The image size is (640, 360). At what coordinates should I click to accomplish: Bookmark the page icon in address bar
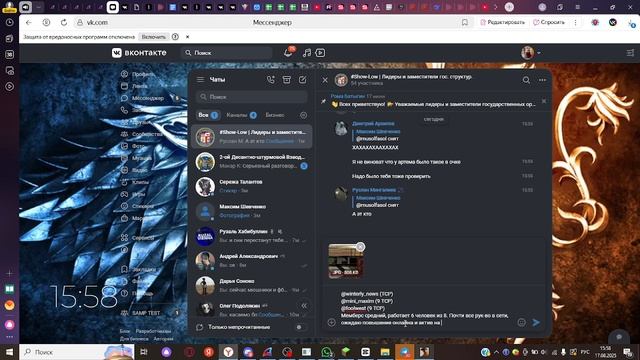[x=464, y=22]
